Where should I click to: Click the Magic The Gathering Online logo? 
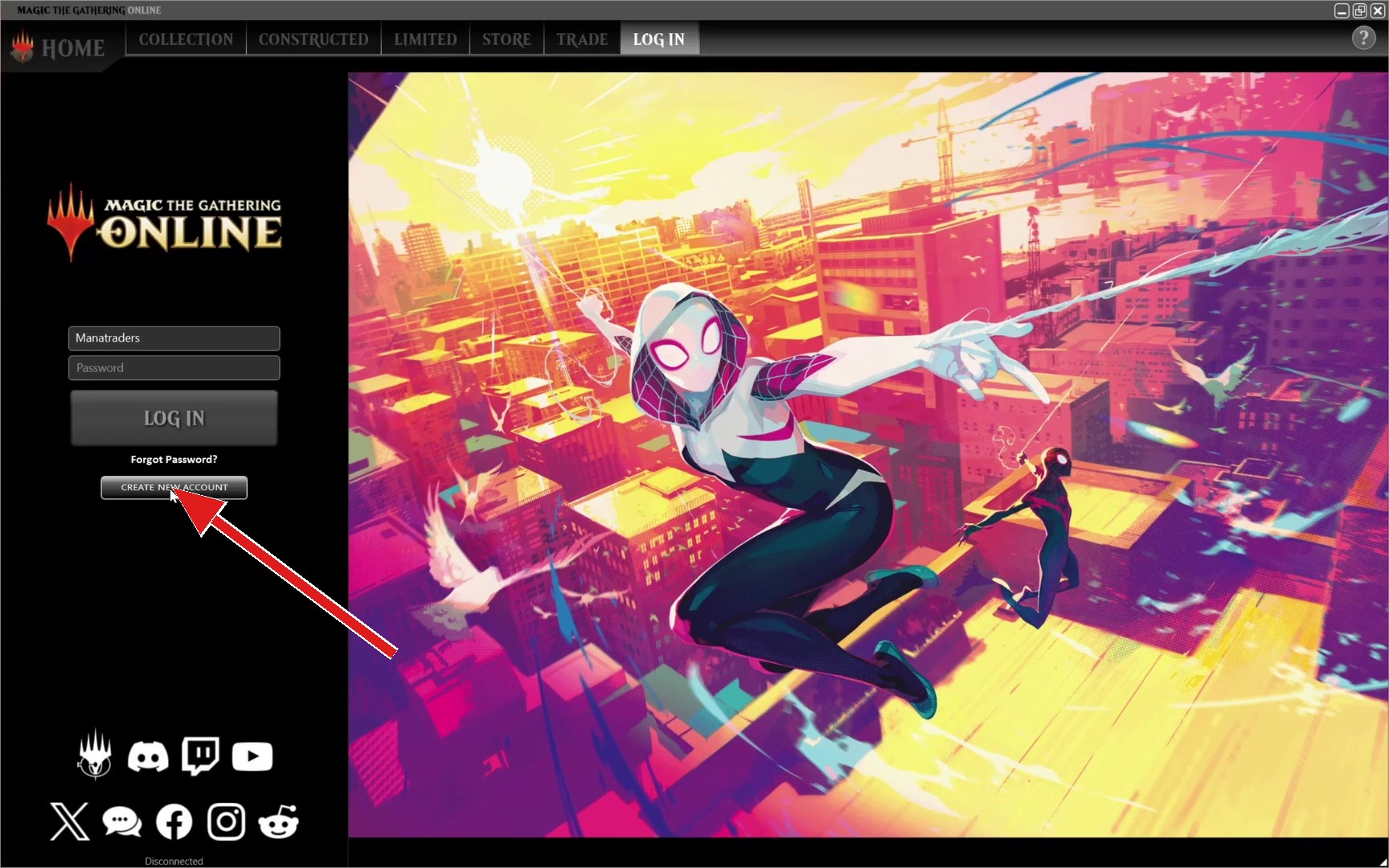165,223
